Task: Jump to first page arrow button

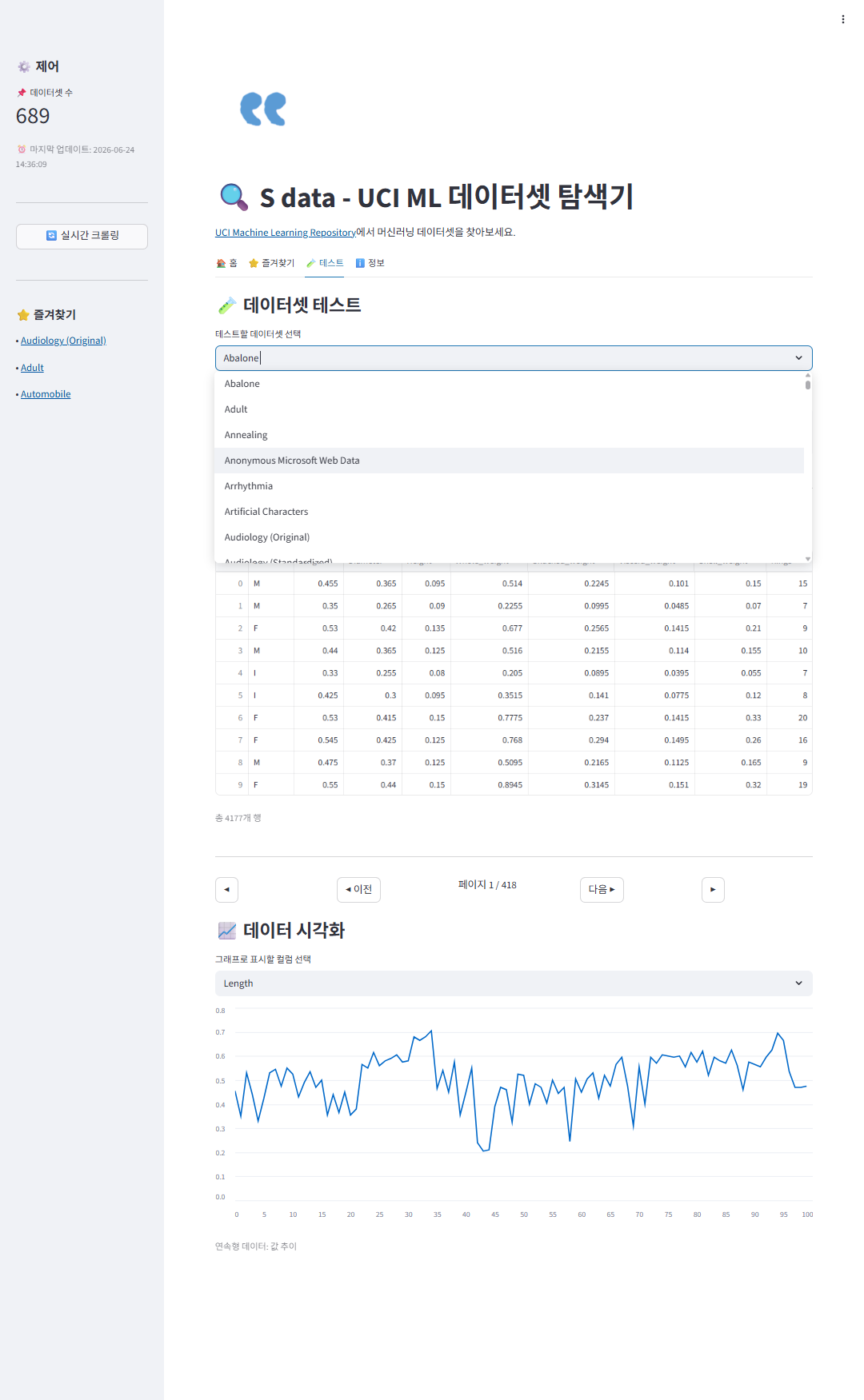Action: tap(226, 890)
